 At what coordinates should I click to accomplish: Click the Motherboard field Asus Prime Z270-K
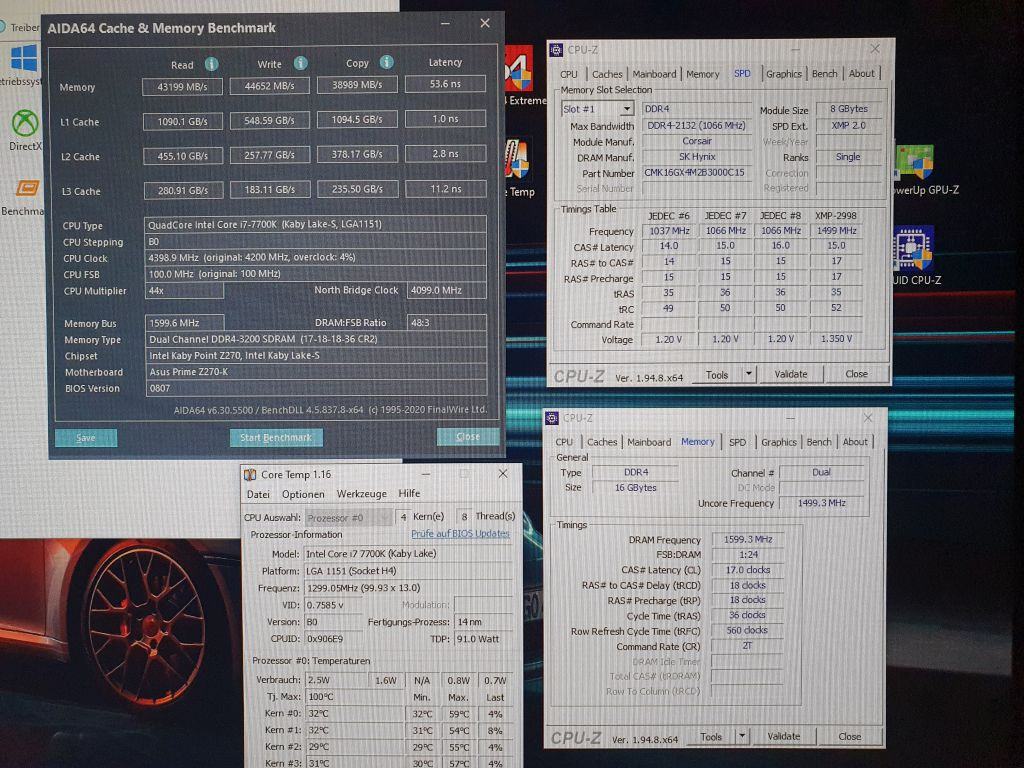[x=316, y=372]
